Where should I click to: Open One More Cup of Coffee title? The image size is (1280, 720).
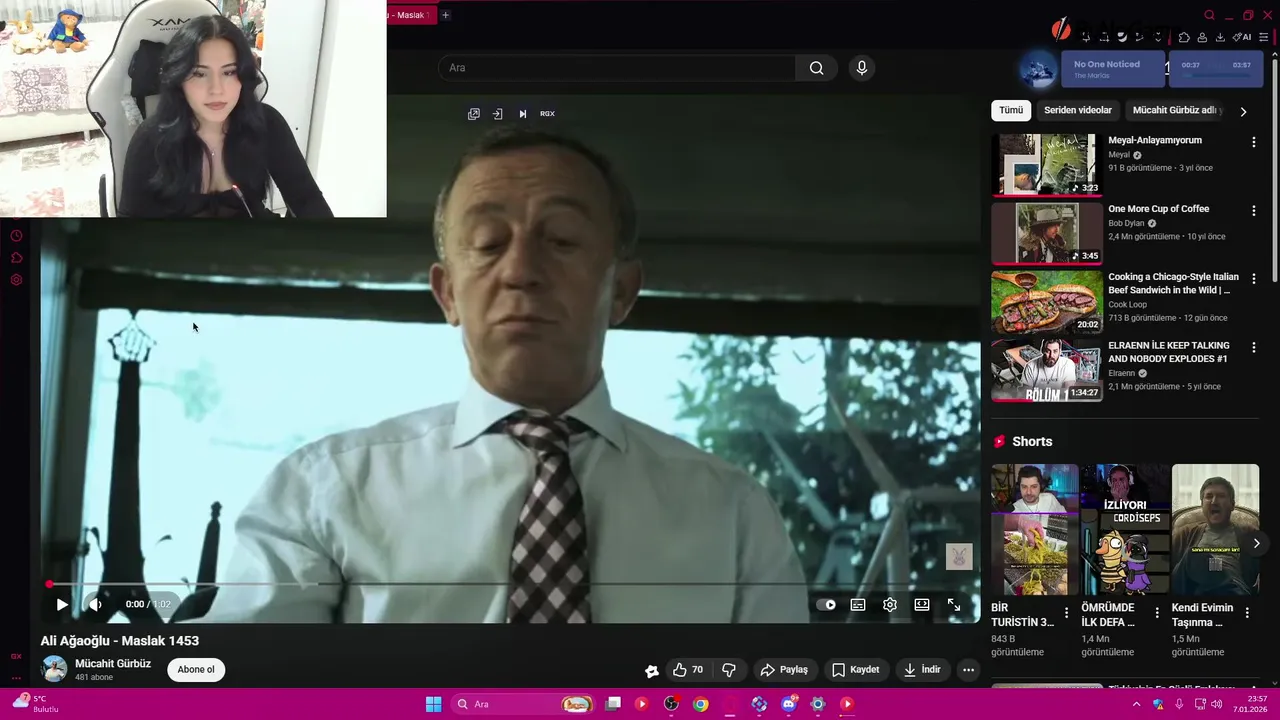click(1158, 209)
